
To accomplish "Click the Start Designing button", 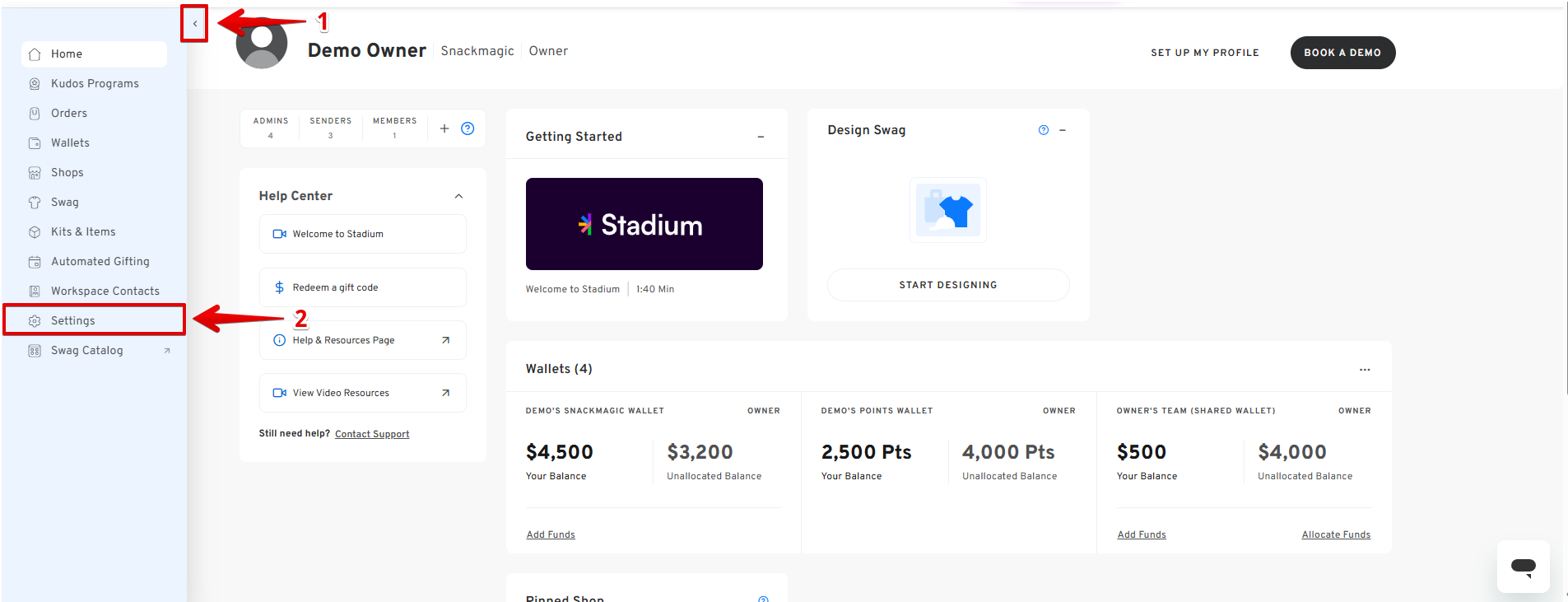I will pyautogui.click(x=948, y=285).
